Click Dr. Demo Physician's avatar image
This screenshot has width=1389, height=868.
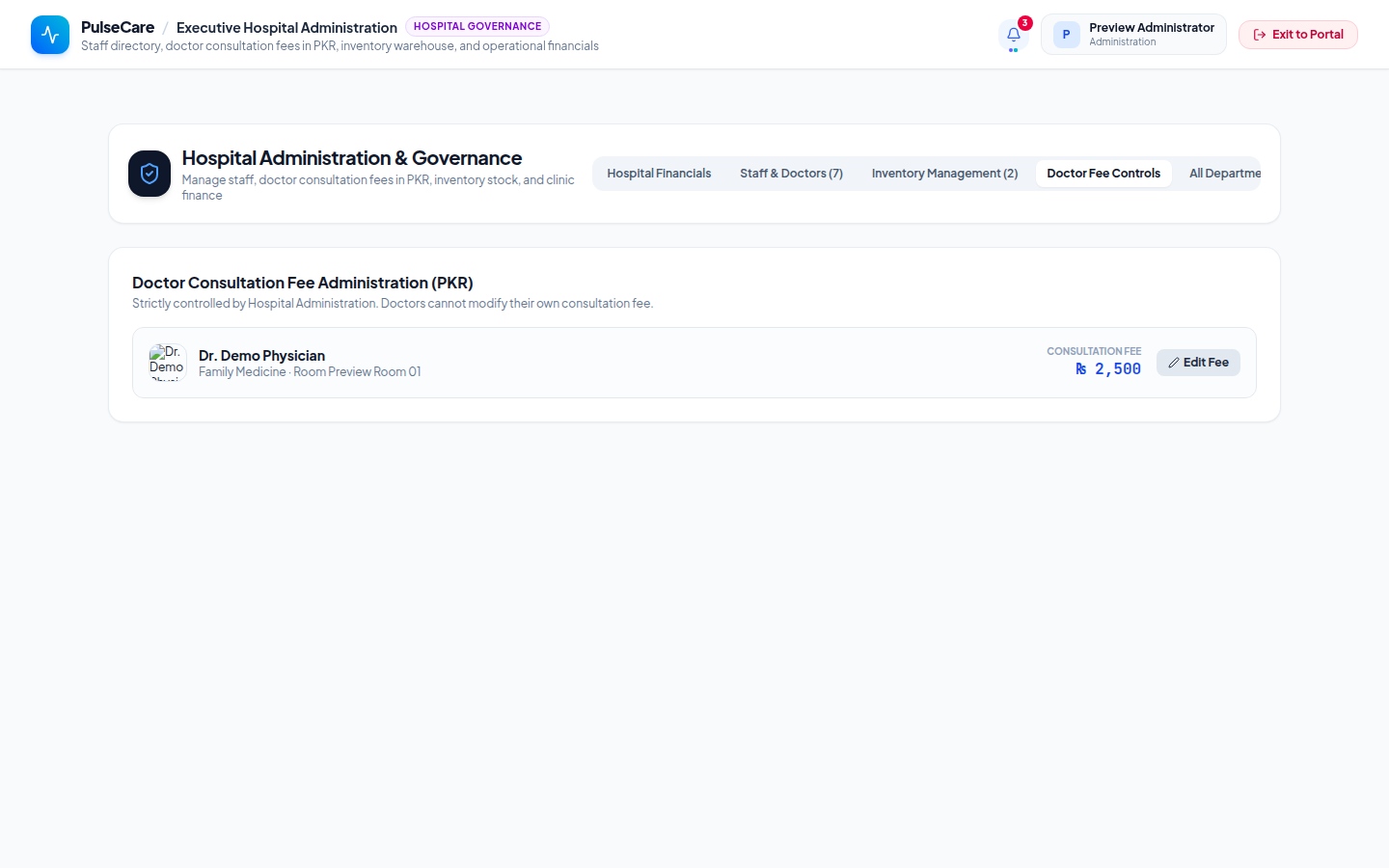click(167, 363)
